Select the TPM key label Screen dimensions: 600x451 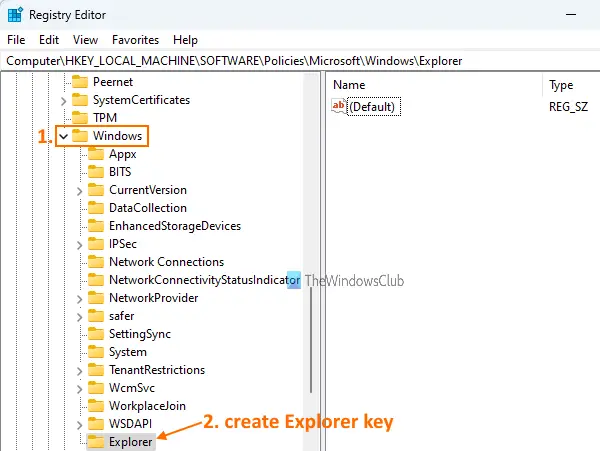click(105, 118)
